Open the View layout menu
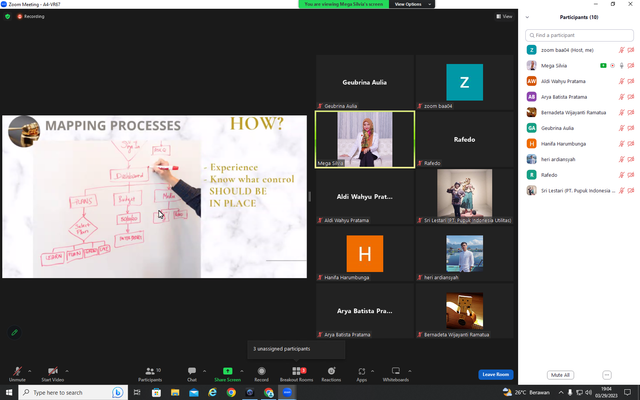640x400 pixels. (x=504, y=16)
